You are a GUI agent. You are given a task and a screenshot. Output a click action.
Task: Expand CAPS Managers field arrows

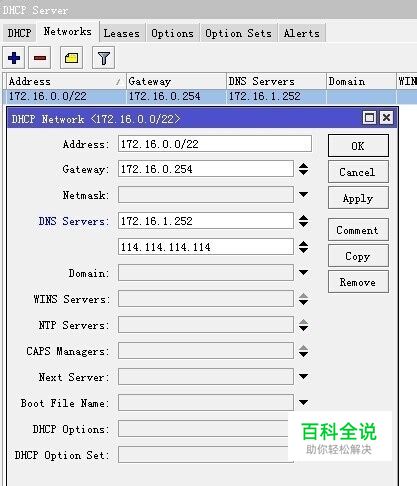[x=303, y=351]
